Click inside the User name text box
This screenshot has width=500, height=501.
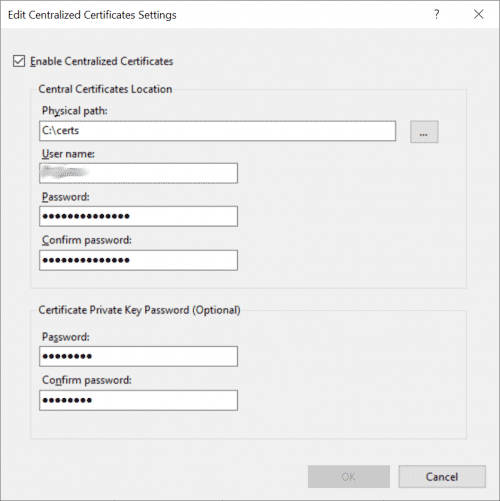(138, 173)
